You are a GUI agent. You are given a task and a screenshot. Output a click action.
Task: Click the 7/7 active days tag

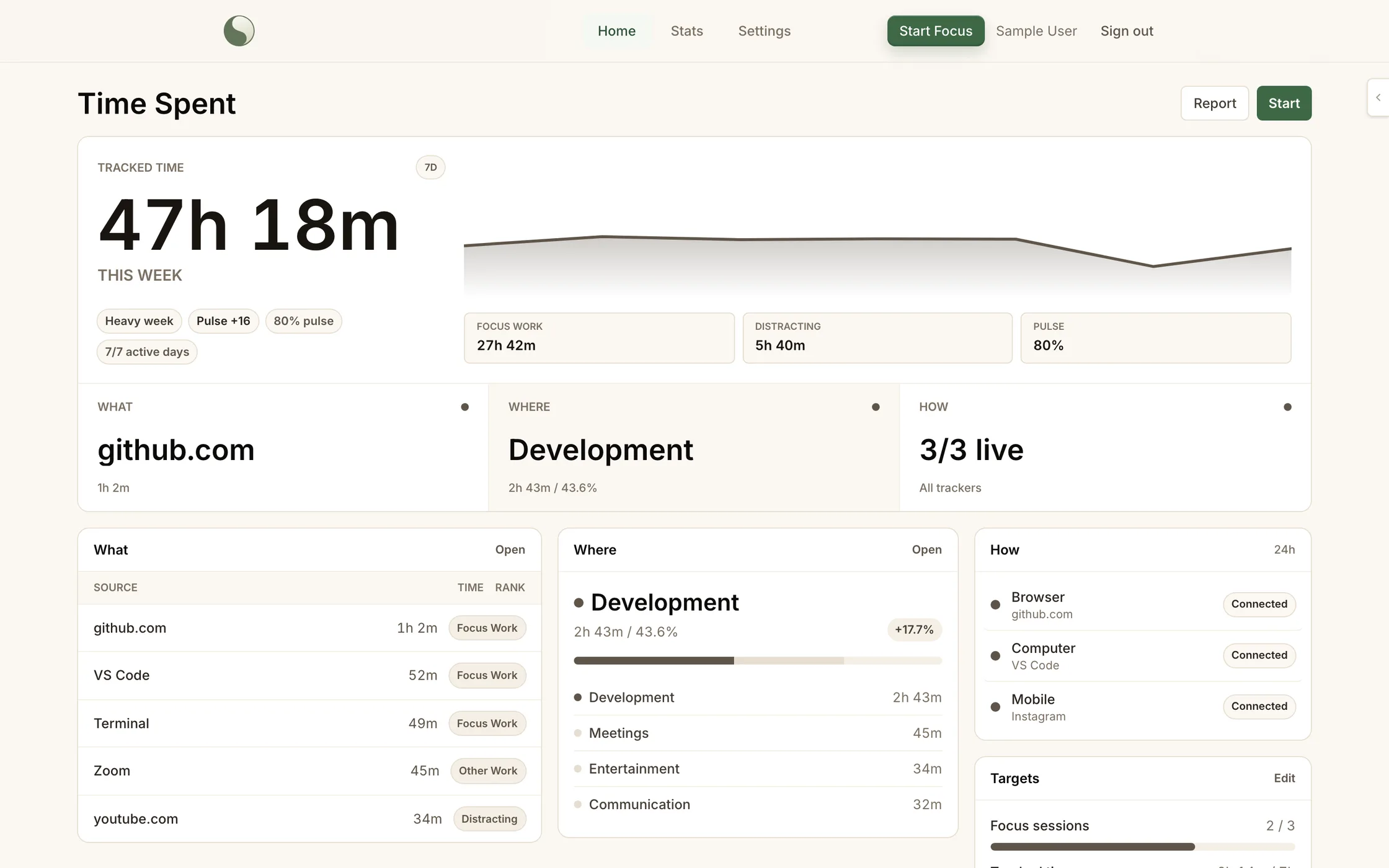(147, 352)
